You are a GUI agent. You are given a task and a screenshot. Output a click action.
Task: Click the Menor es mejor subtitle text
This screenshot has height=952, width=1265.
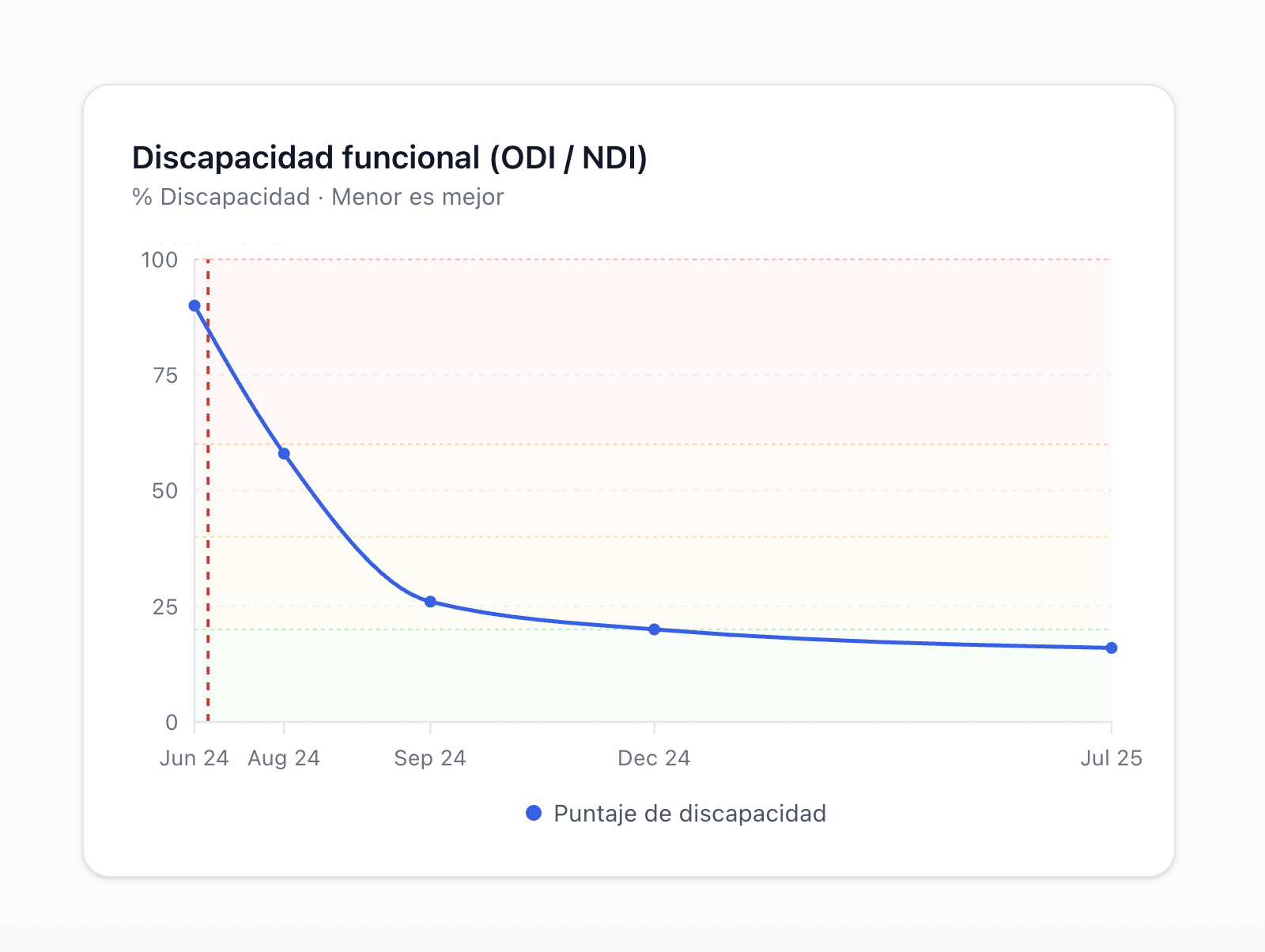pos(417,197)
